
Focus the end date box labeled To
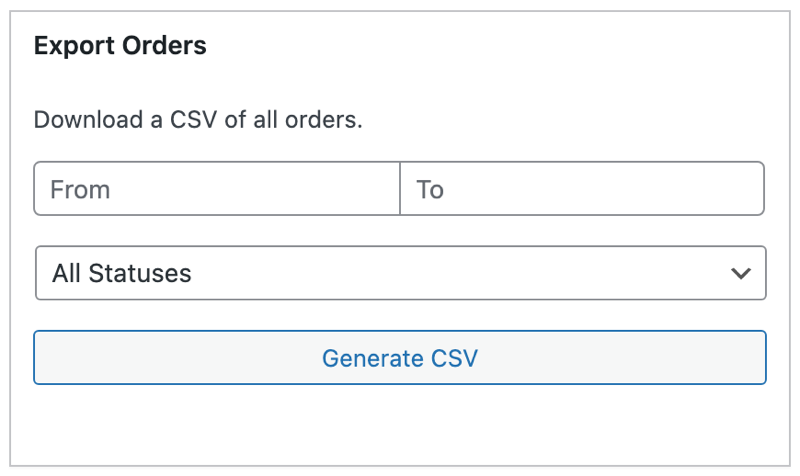[582, 189]
